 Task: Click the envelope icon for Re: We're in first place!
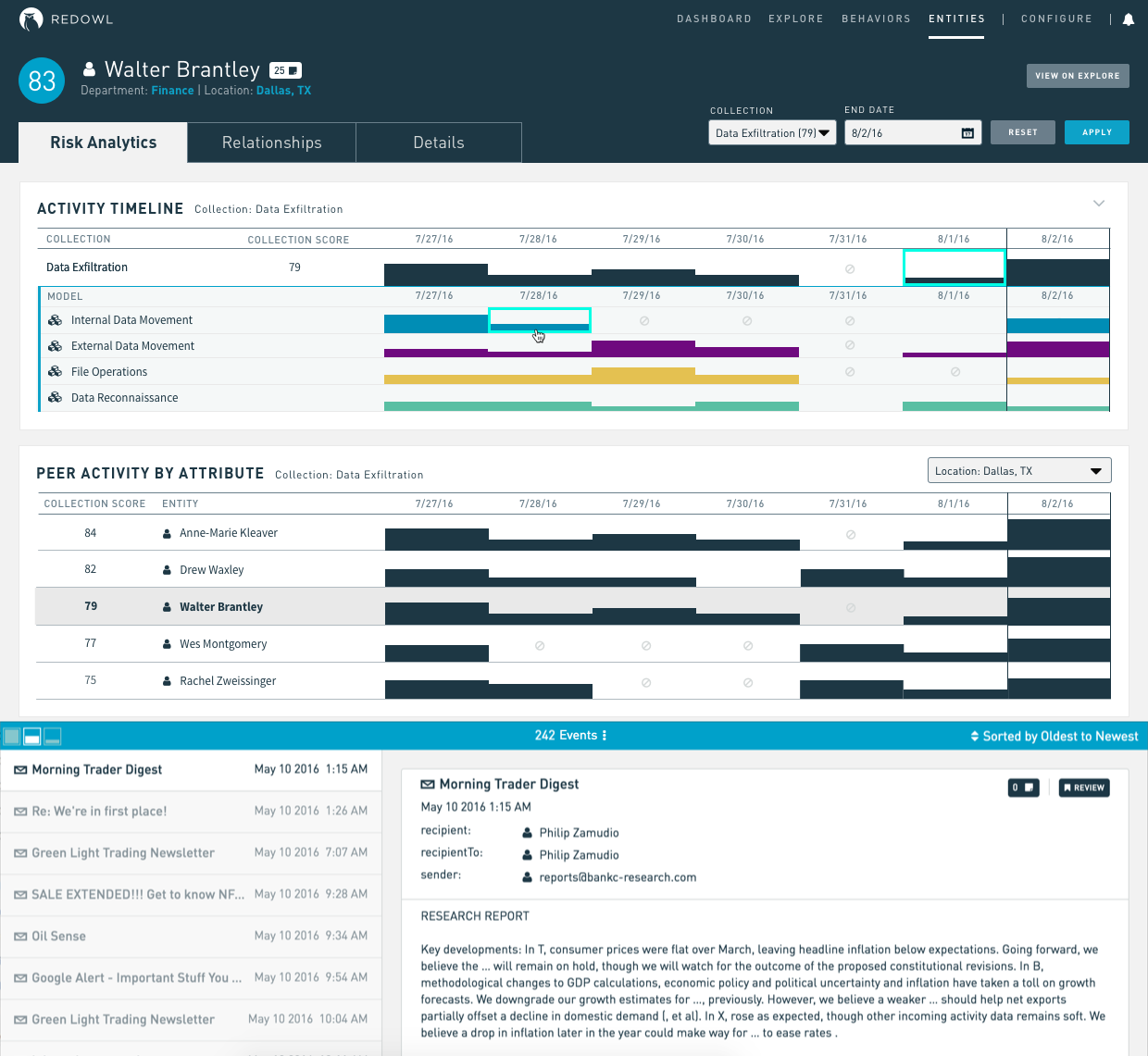[20, 812]
